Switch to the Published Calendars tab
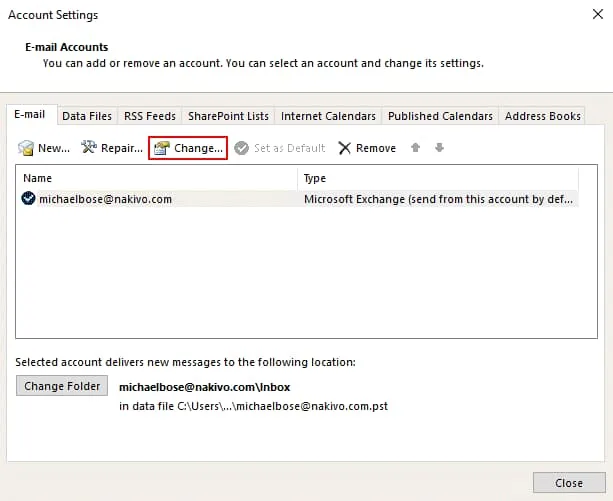Image resolution: width=613 pixels, height=501 pixels. coord(440,116)
